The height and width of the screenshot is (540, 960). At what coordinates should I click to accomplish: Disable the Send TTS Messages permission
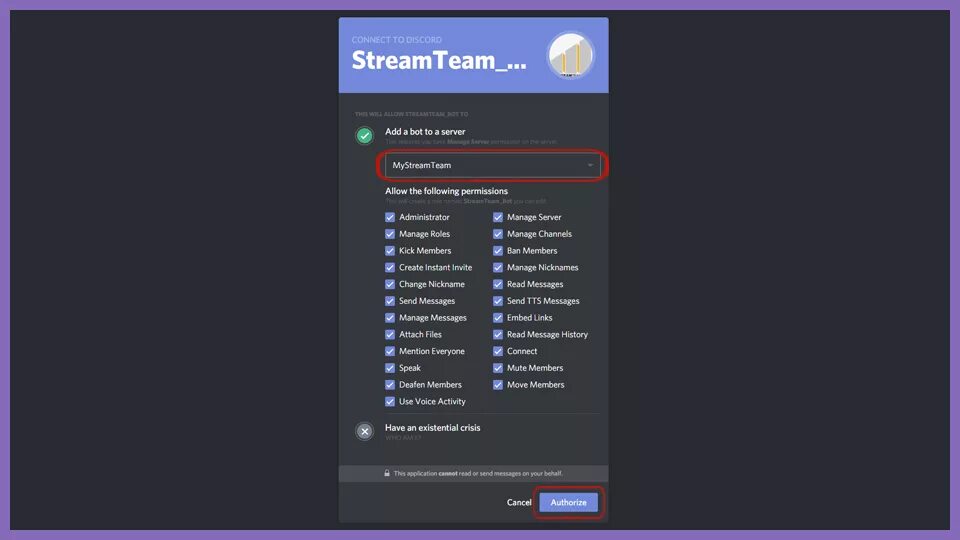coord(498,301)
